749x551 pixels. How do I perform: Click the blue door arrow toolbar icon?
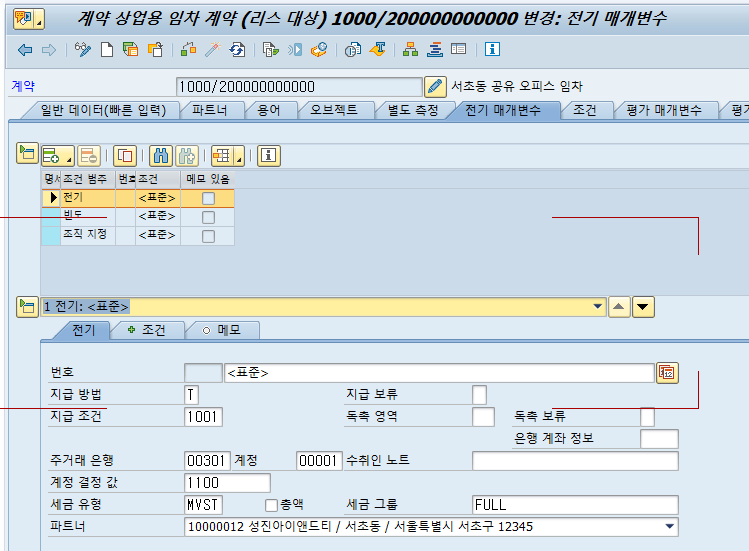pos(295,50)
